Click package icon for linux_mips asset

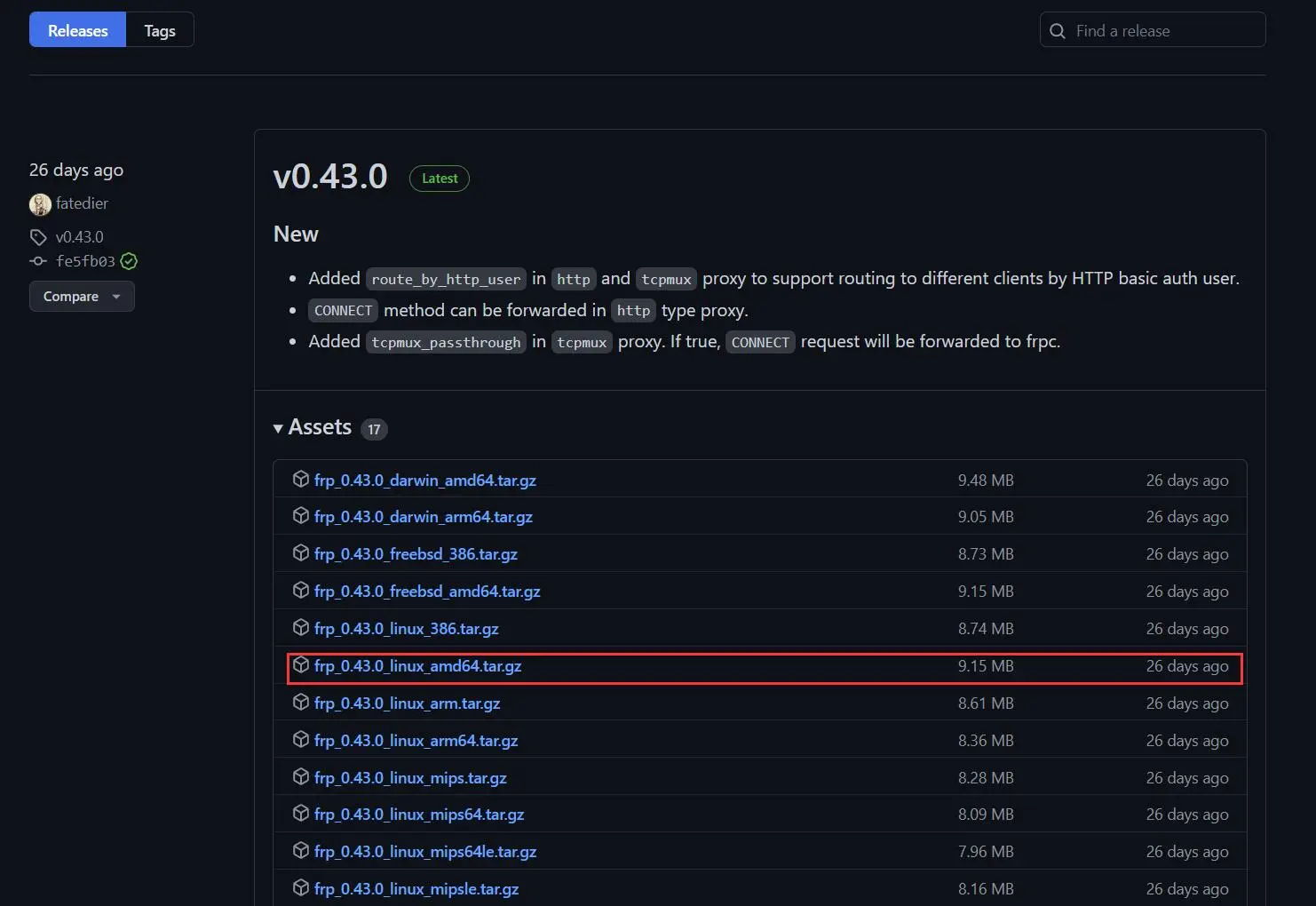coord(301,777)
